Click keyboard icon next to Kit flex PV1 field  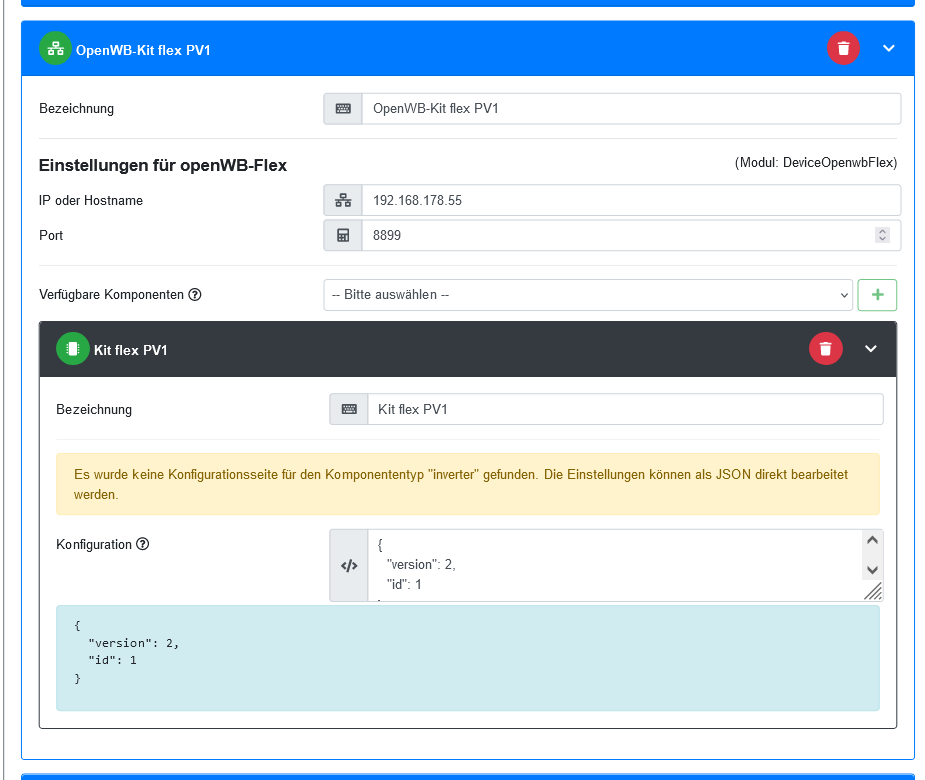click(x=349, y=409)
